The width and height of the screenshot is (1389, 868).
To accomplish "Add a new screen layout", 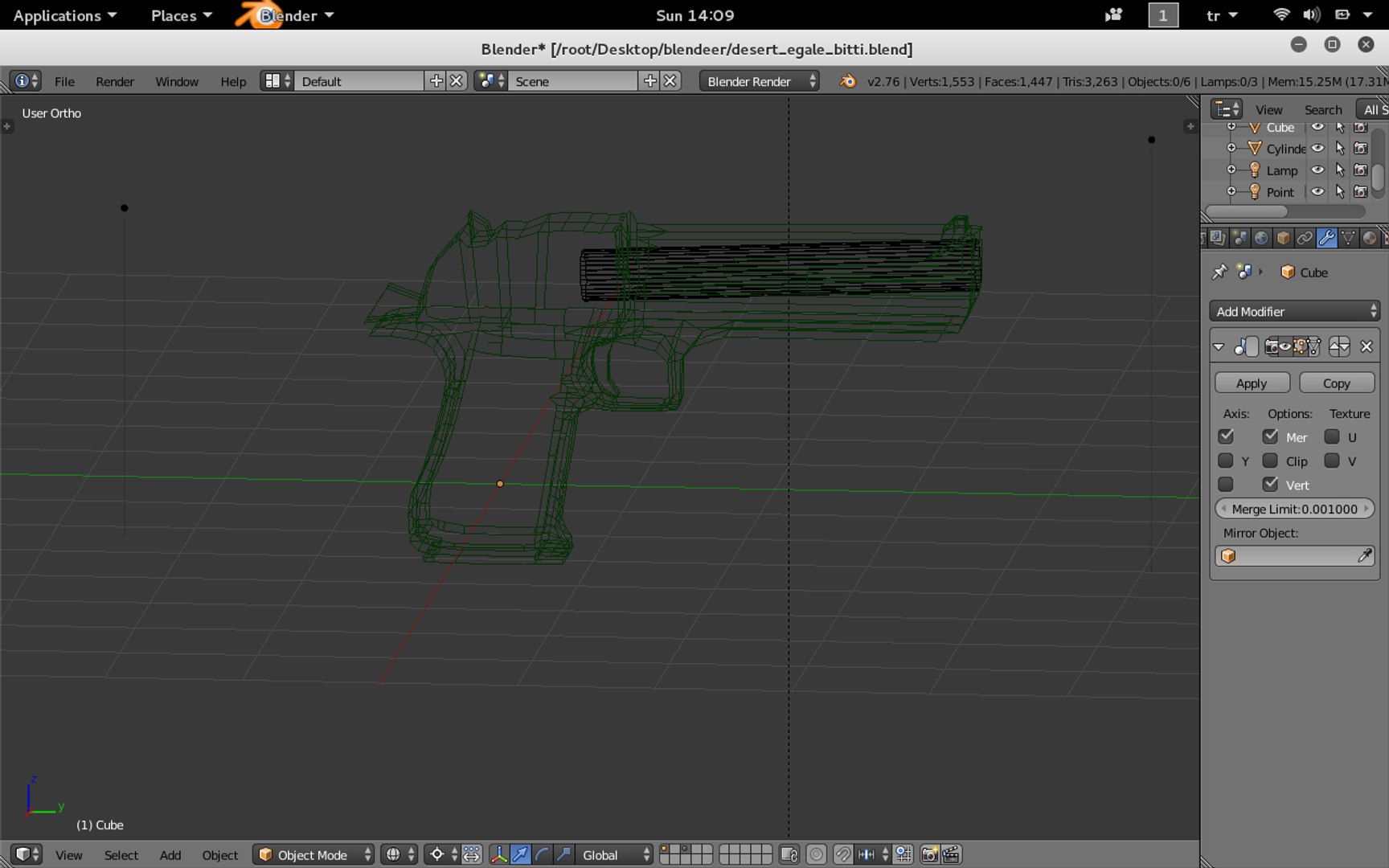I will tap(436, 81).
